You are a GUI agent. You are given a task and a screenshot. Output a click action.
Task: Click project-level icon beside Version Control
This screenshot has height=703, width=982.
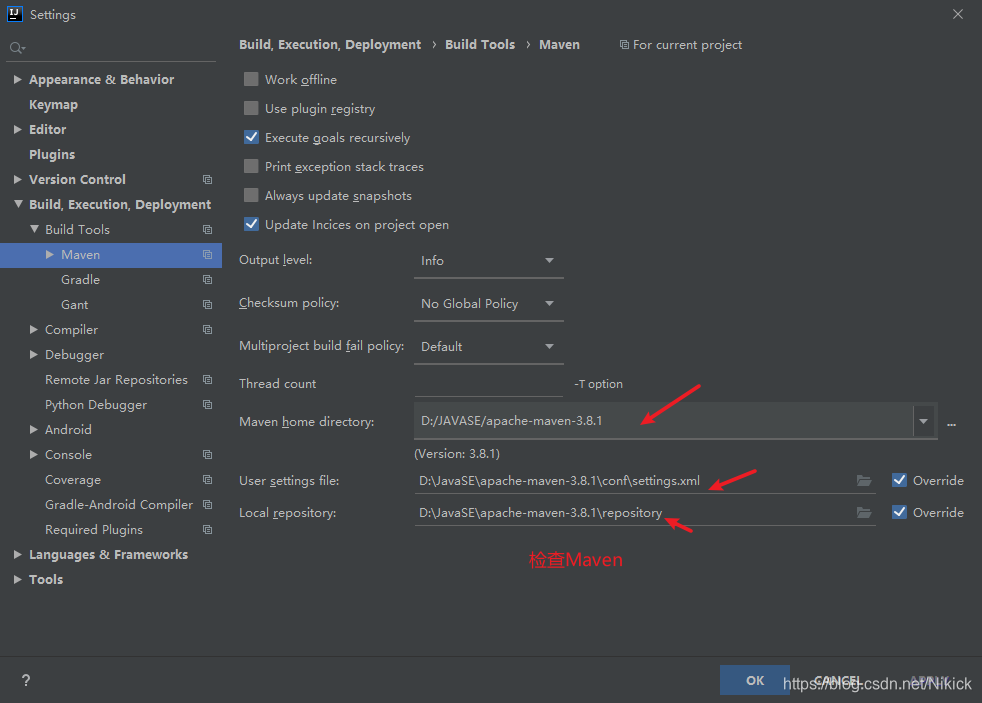(x=207, y=180)
